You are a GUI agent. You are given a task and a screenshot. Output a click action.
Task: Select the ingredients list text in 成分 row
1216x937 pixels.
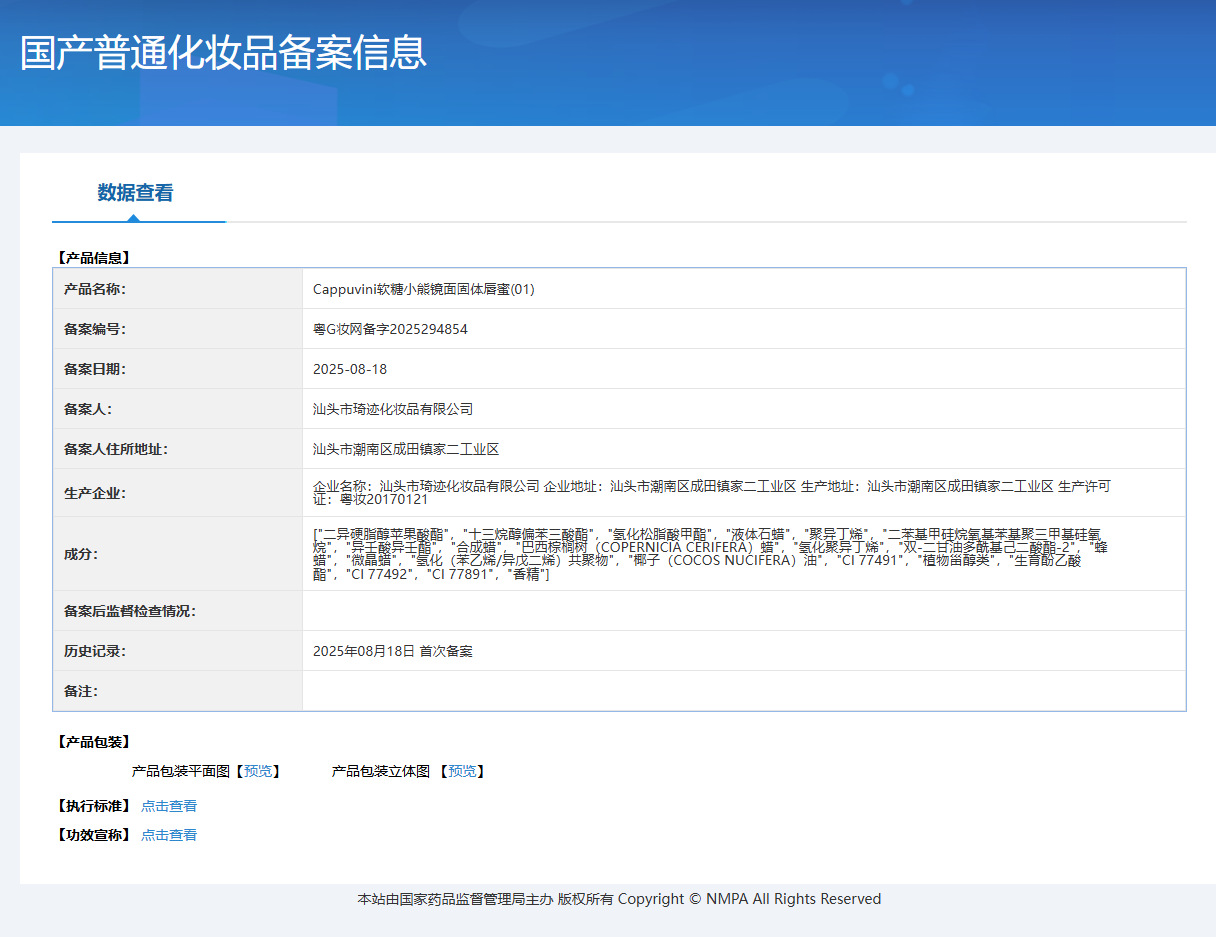point(712,554)
